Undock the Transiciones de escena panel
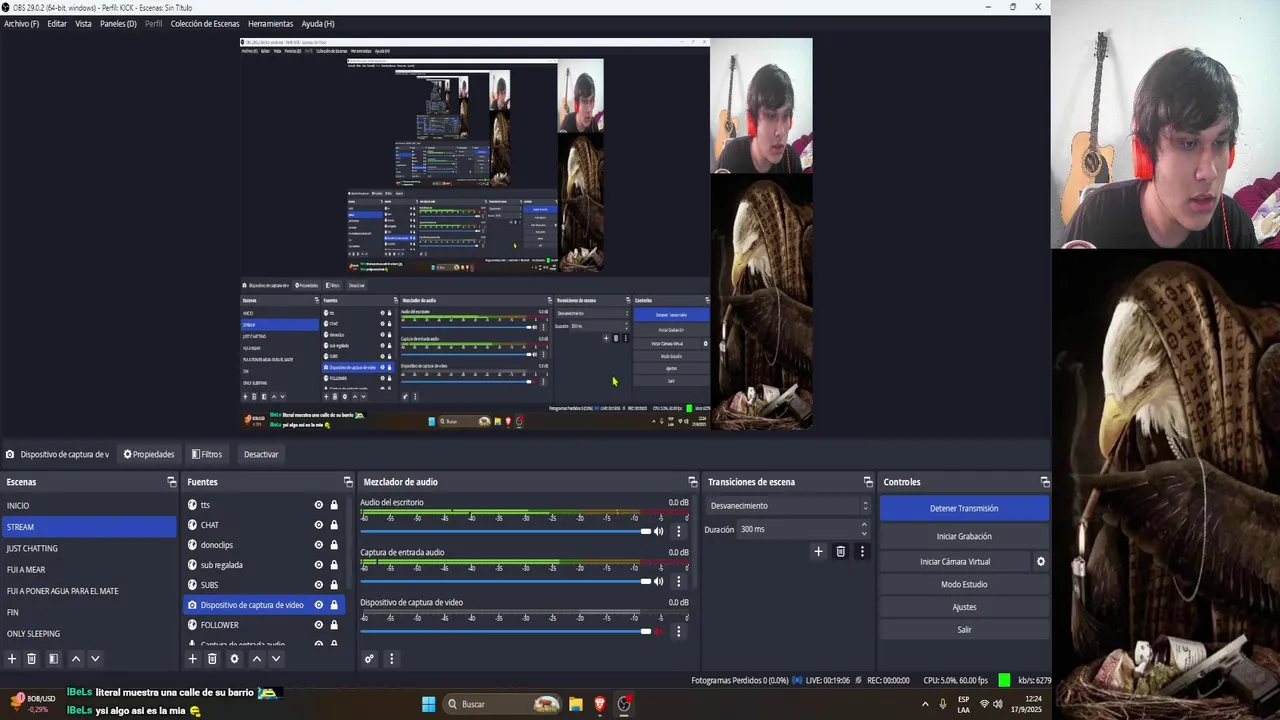The height and width of the screenshot is (720, 1280). pos(868,482)
